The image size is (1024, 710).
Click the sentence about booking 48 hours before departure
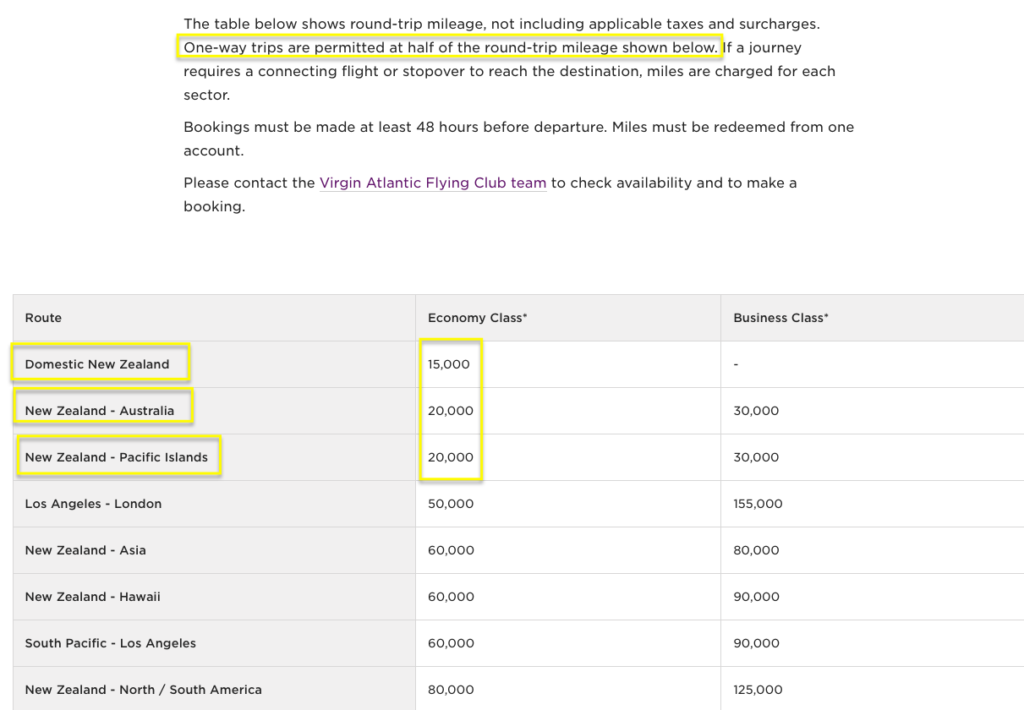click(x=395, y=127)
